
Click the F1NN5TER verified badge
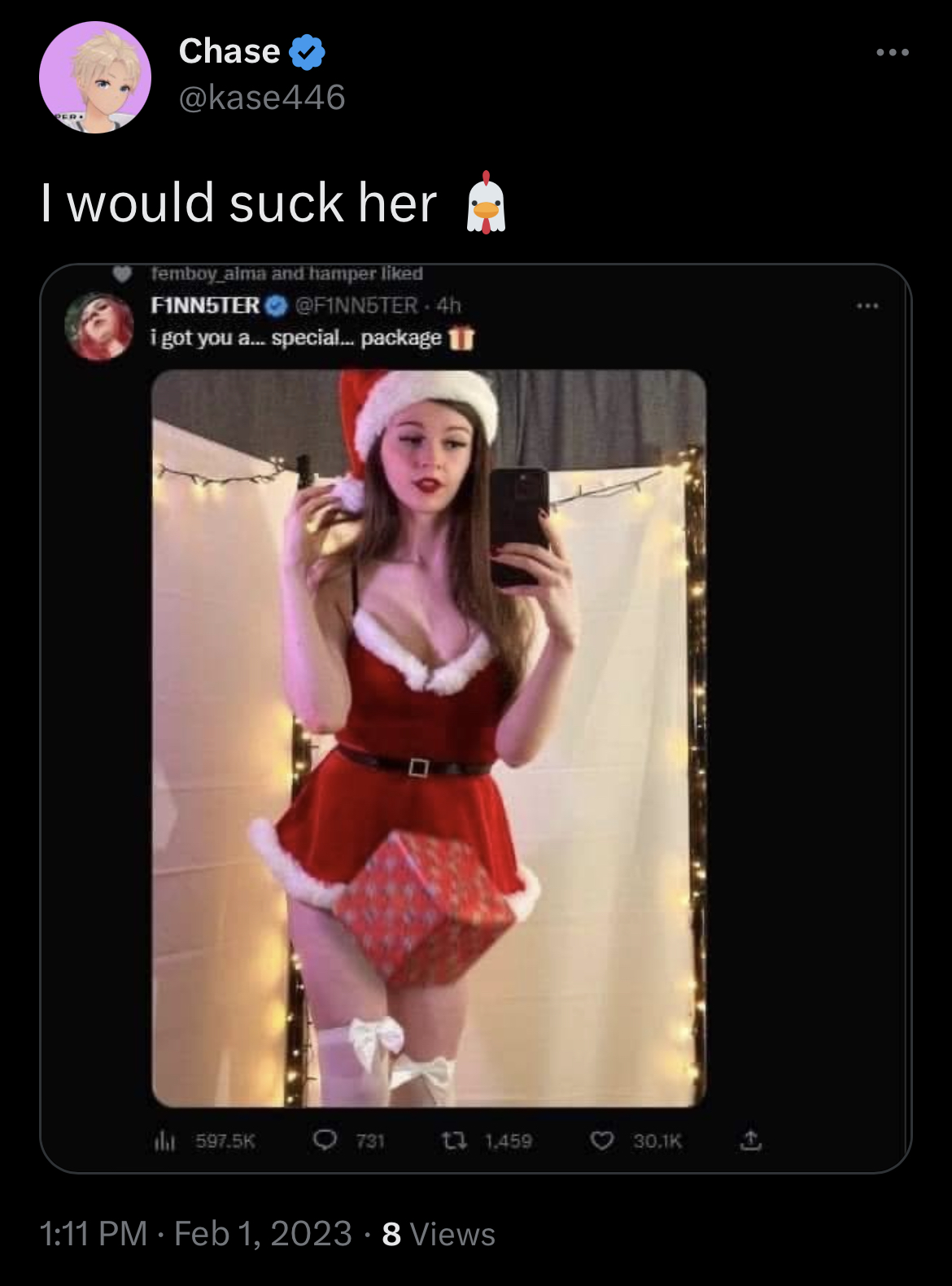pos(277,305)
